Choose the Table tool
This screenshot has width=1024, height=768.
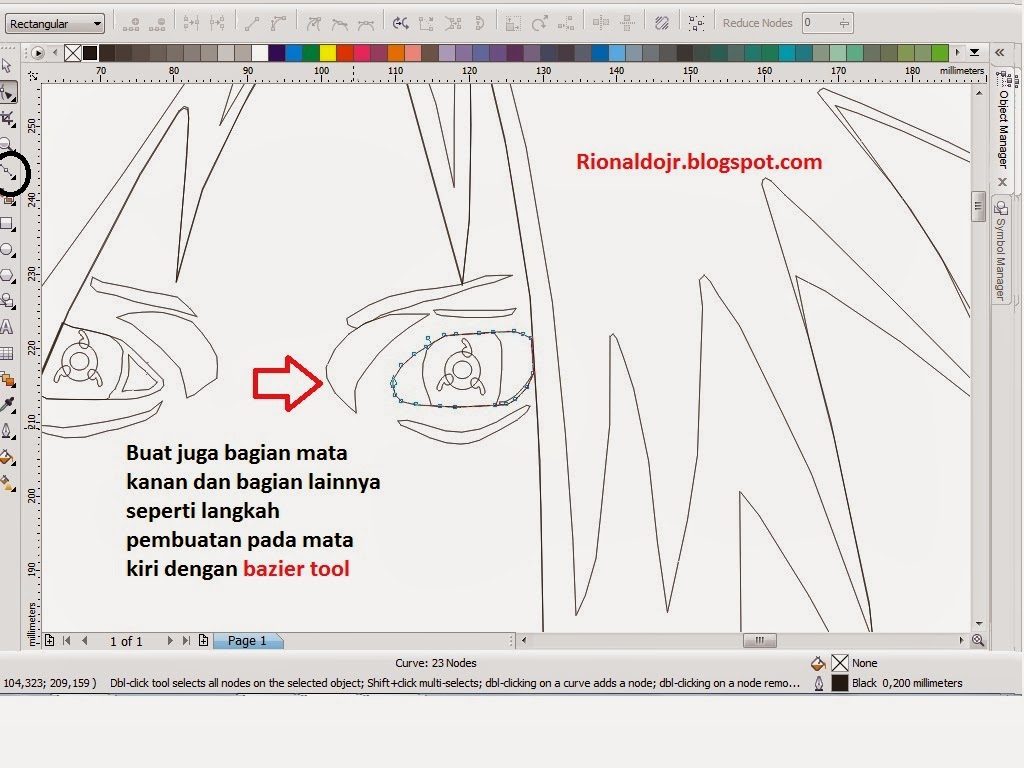[7, 353]
